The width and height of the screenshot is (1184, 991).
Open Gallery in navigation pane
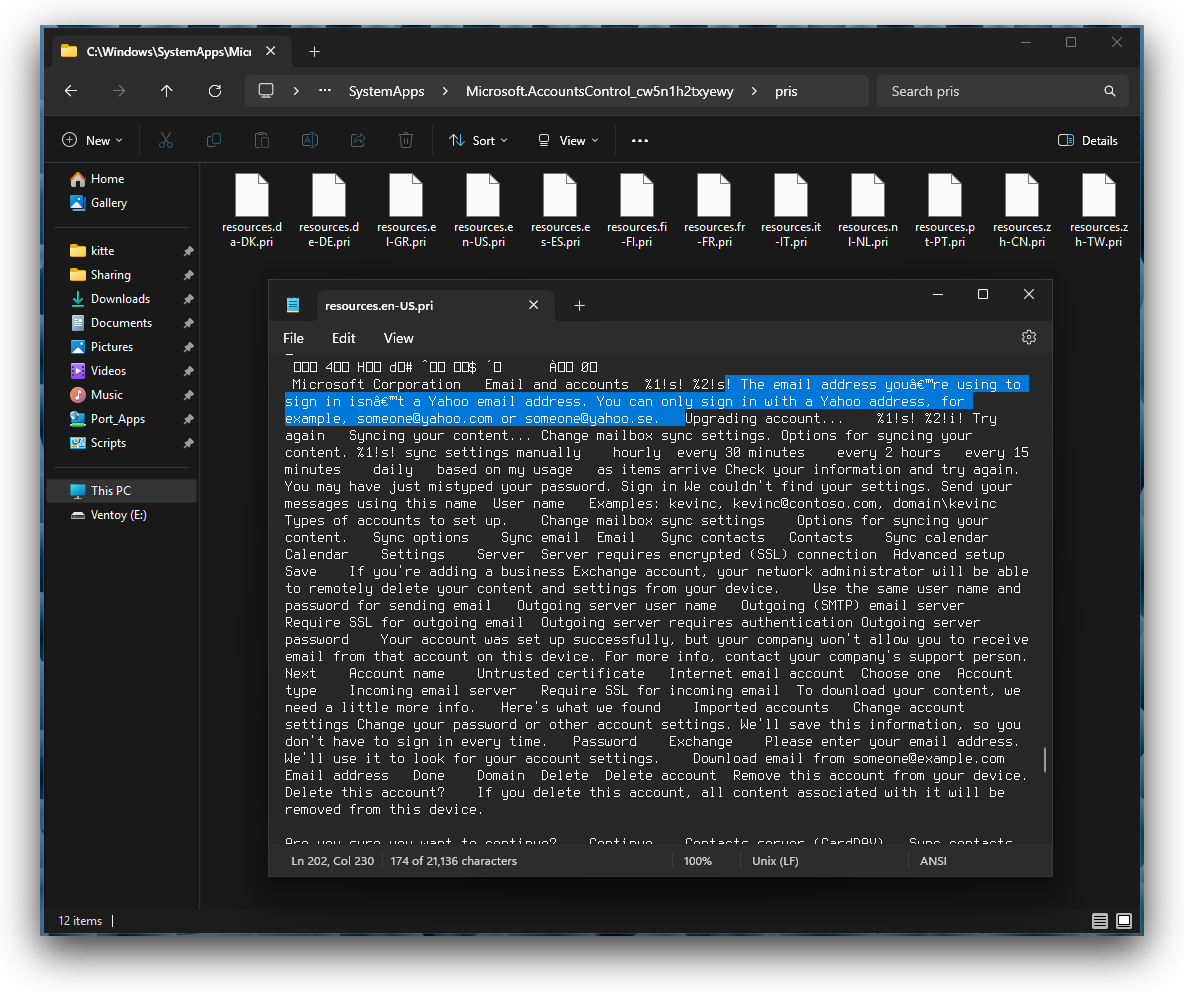pos(109,203)
